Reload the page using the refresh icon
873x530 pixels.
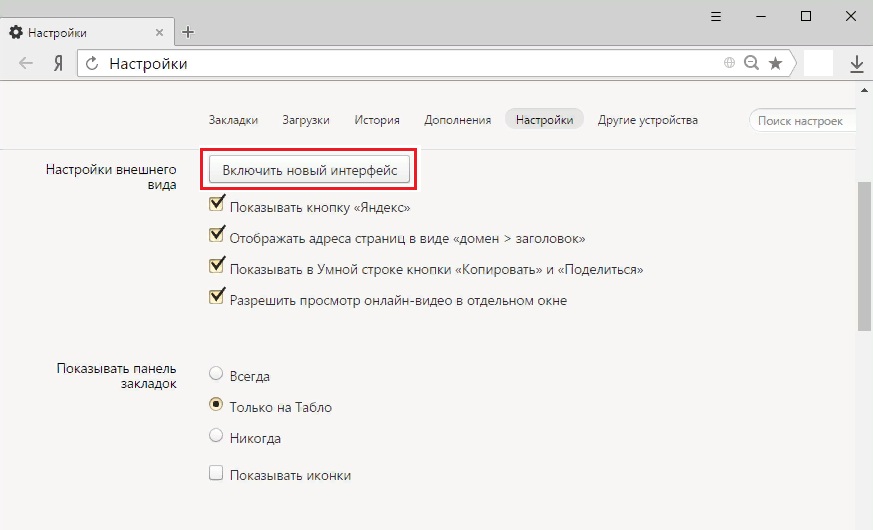(x=93, y=64)
